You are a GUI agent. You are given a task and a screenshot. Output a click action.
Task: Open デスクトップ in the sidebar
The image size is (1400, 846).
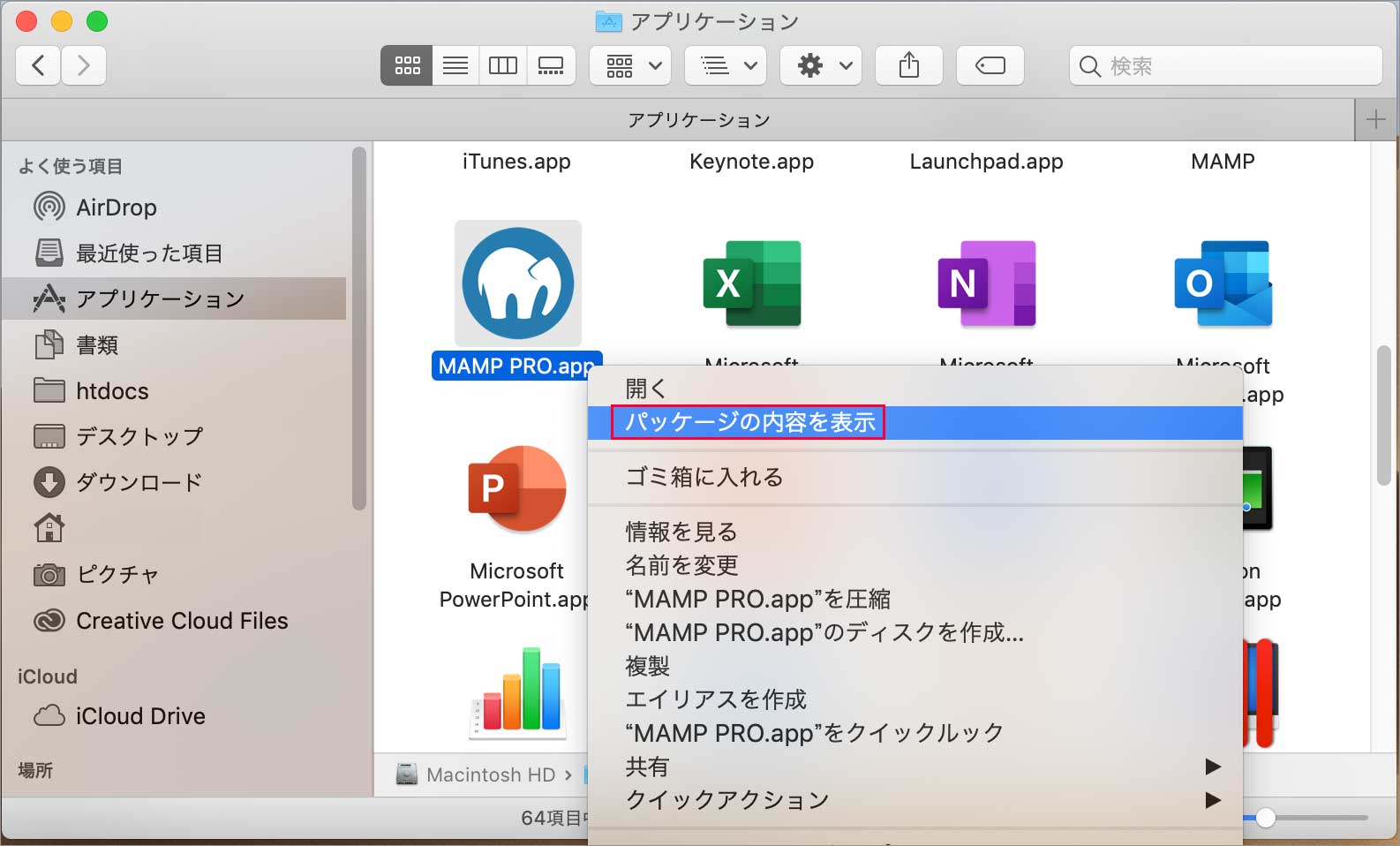pos(175,436)
